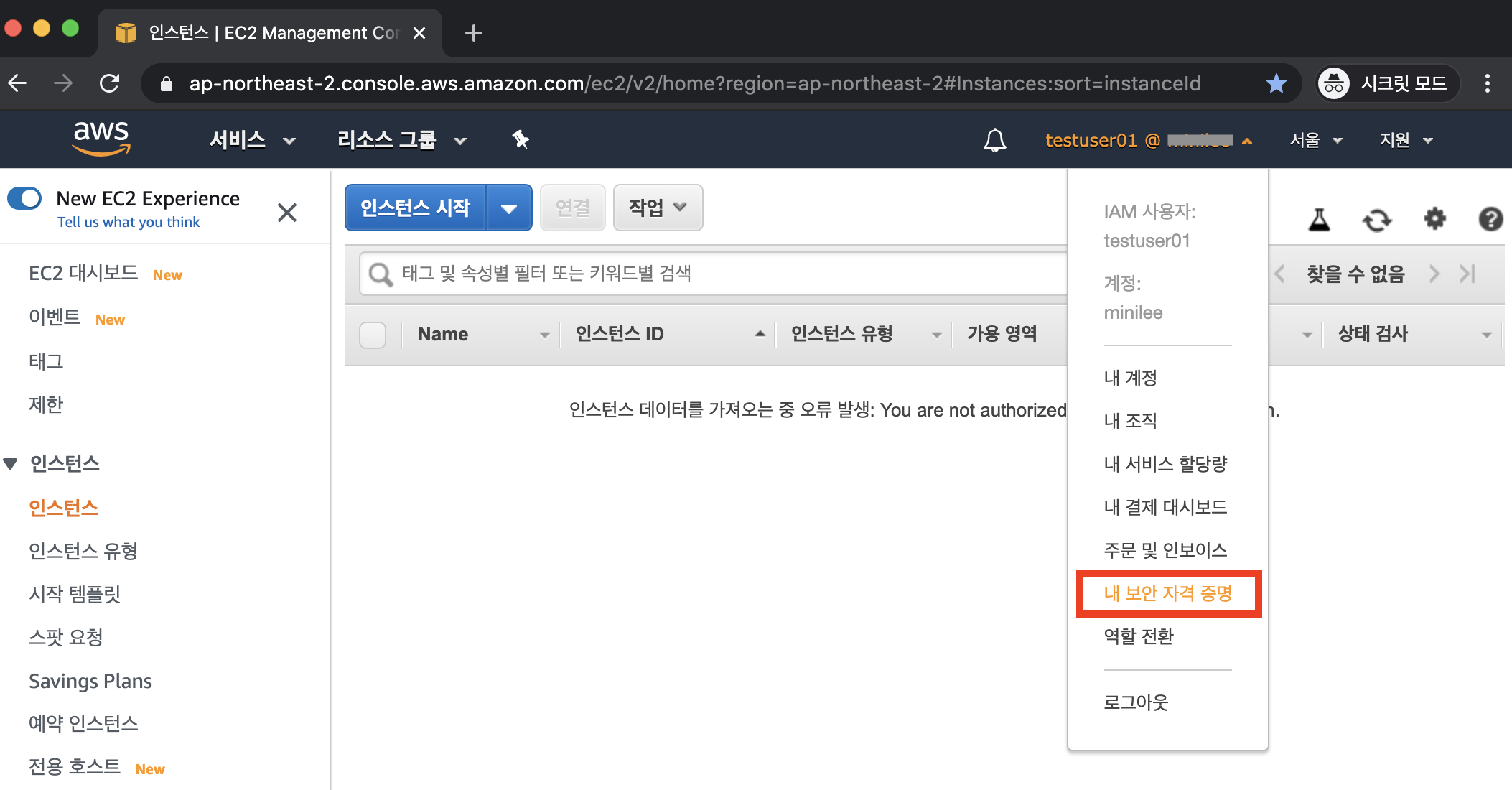
Task: Open the 서비스 services dropdown
Action: 251,140
